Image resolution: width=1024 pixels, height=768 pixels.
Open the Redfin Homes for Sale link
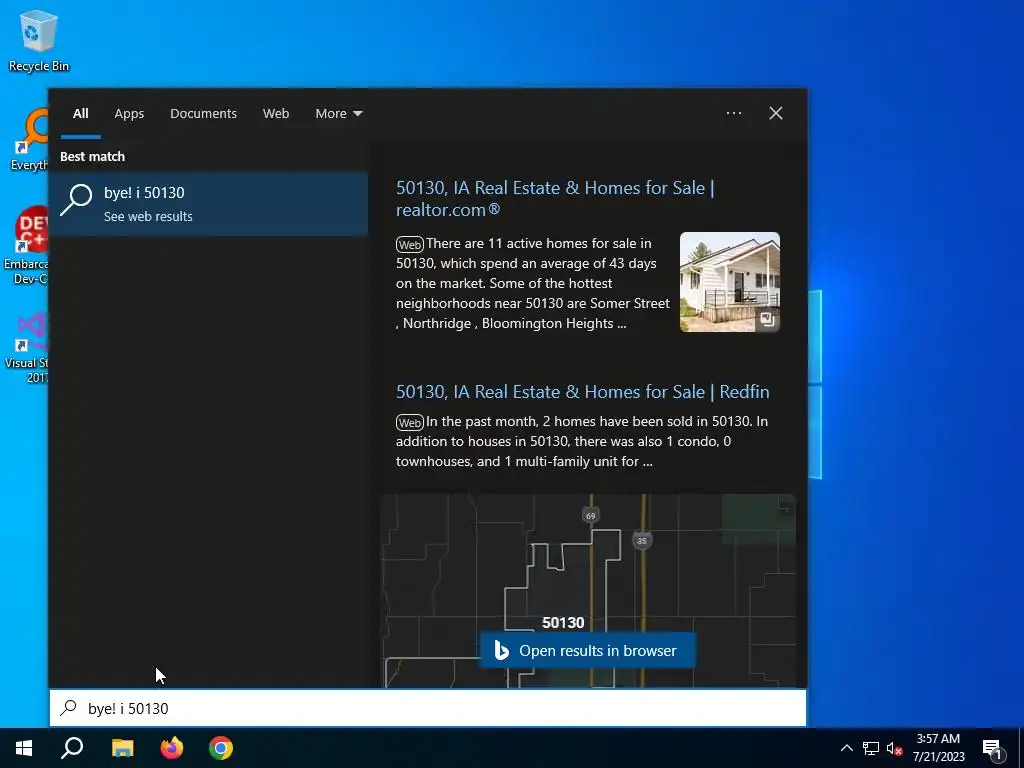tap(583, 391)
